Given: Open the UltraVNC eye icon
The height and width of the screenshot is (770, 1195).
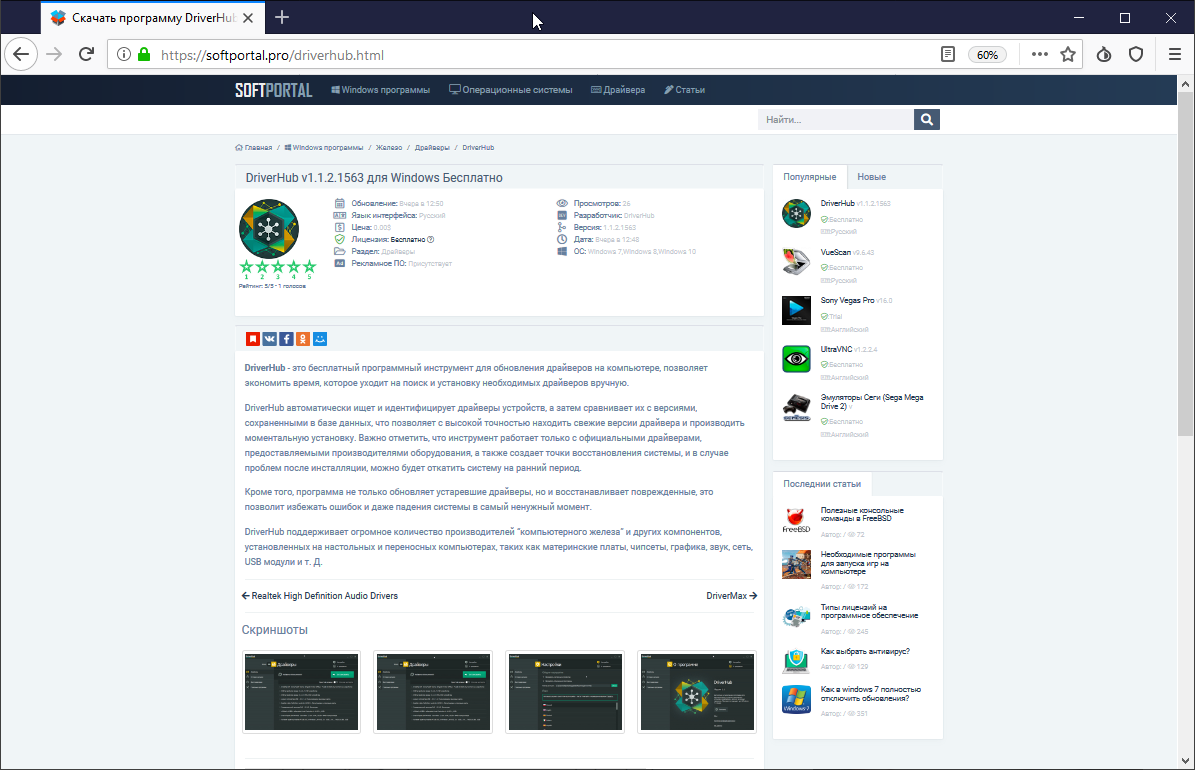Looking at the screenshot, I should [x=796, y=358].
